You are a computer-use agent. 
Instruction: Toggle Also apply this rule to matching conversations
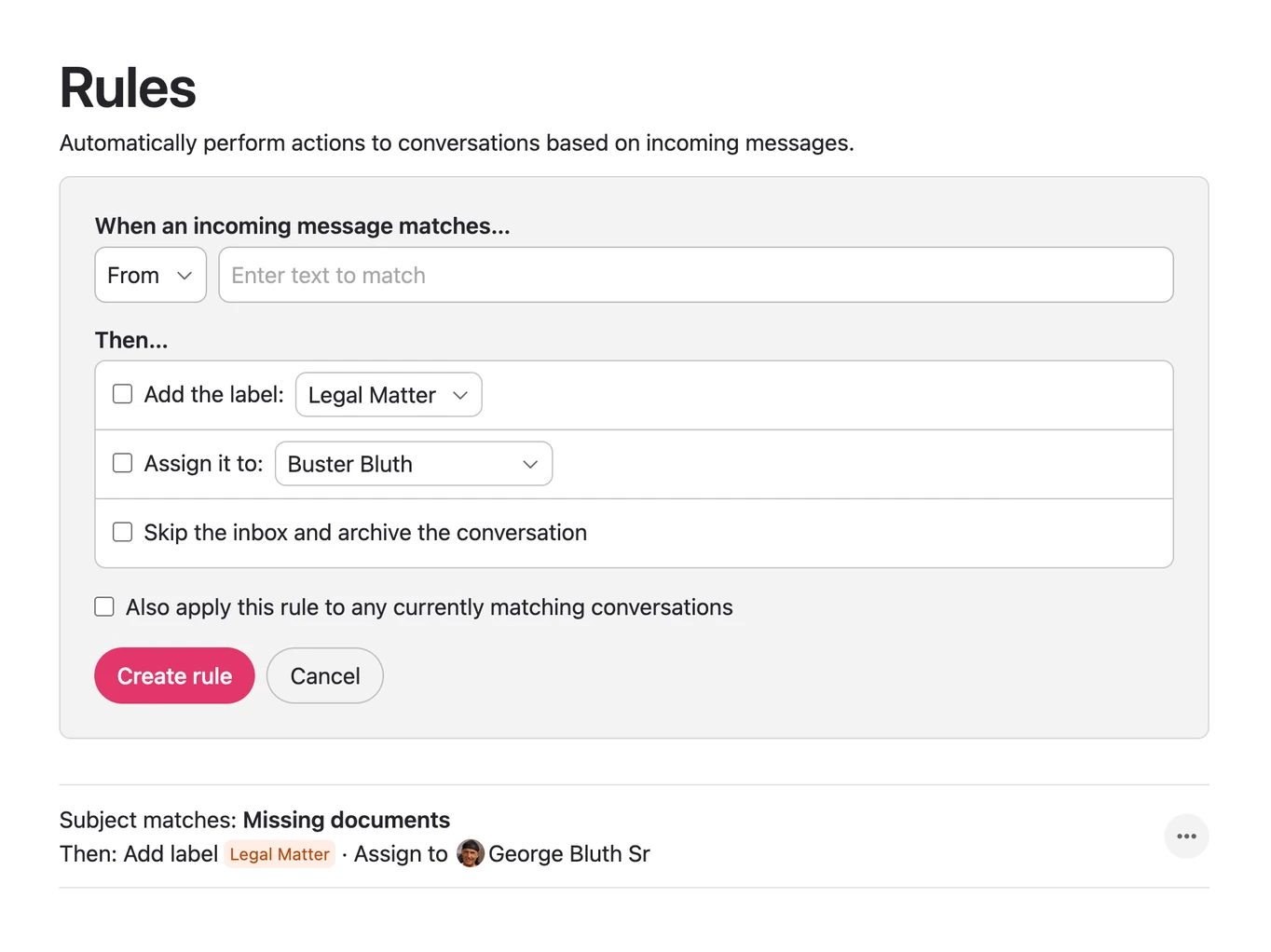104,606
